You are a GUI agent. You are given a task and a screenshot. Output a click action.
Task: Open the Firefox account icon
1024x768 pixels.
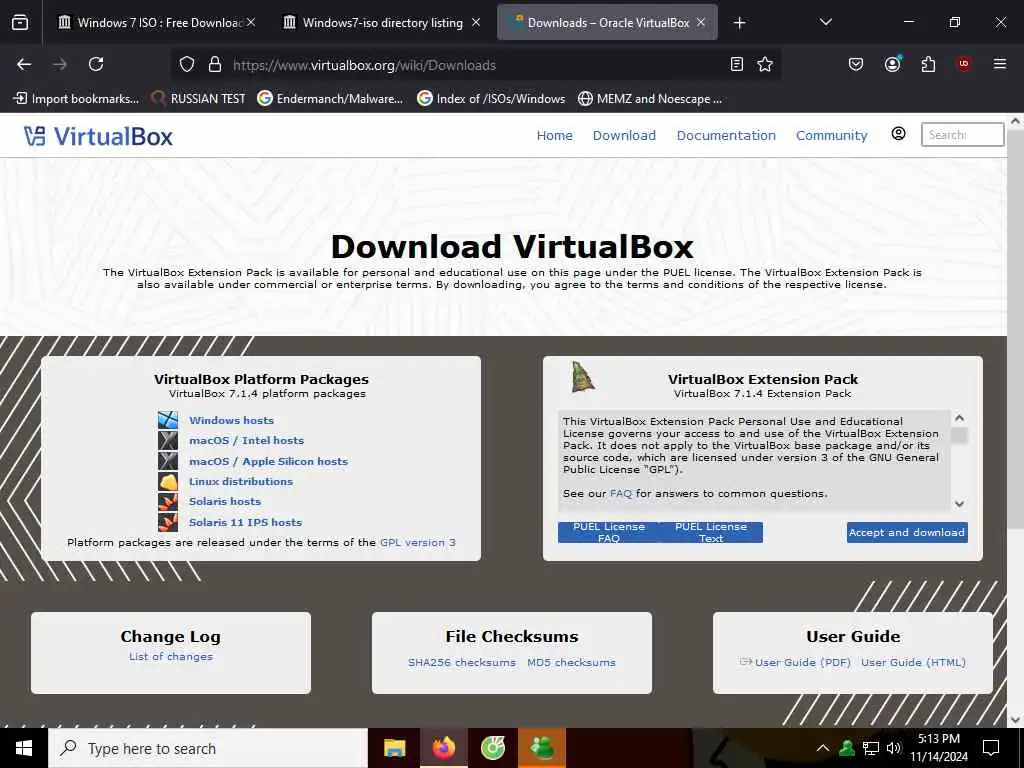tap(892, 63)
